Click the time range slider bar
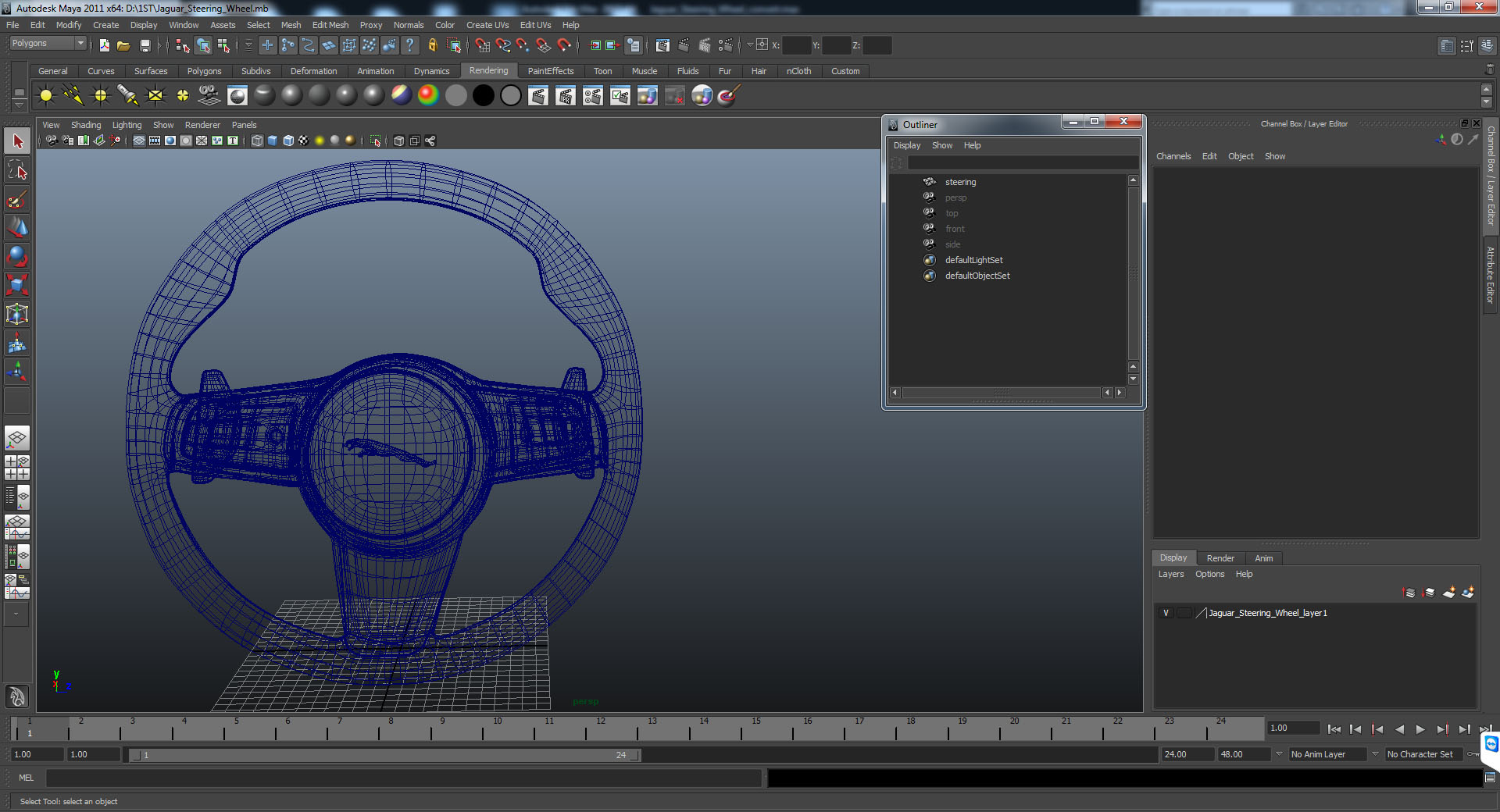Screen dimensions: 1500x812 click(385, 755)
